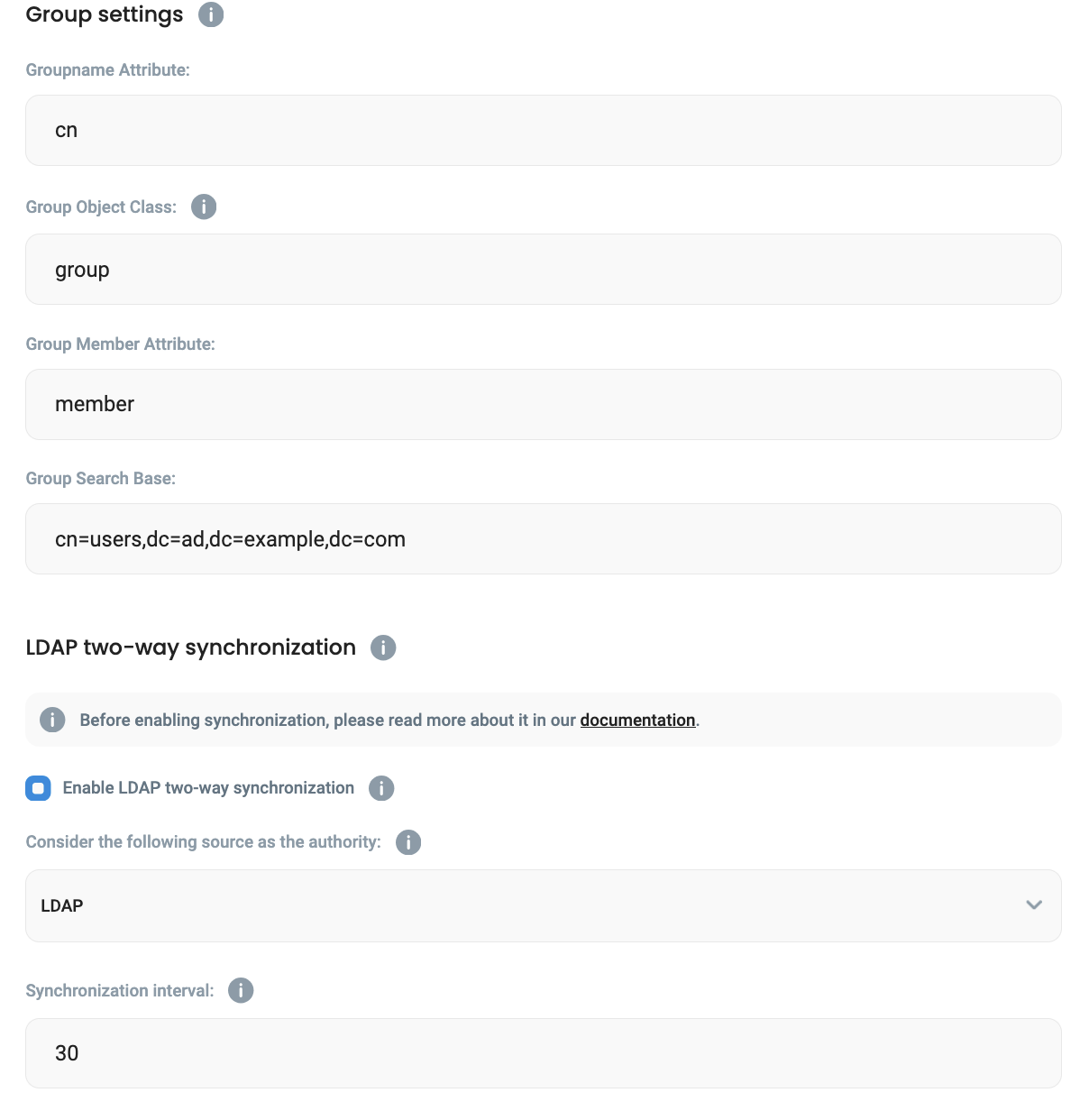Select the Group settings section heading
This screenshot has height=1120, width=1089.
104,14
